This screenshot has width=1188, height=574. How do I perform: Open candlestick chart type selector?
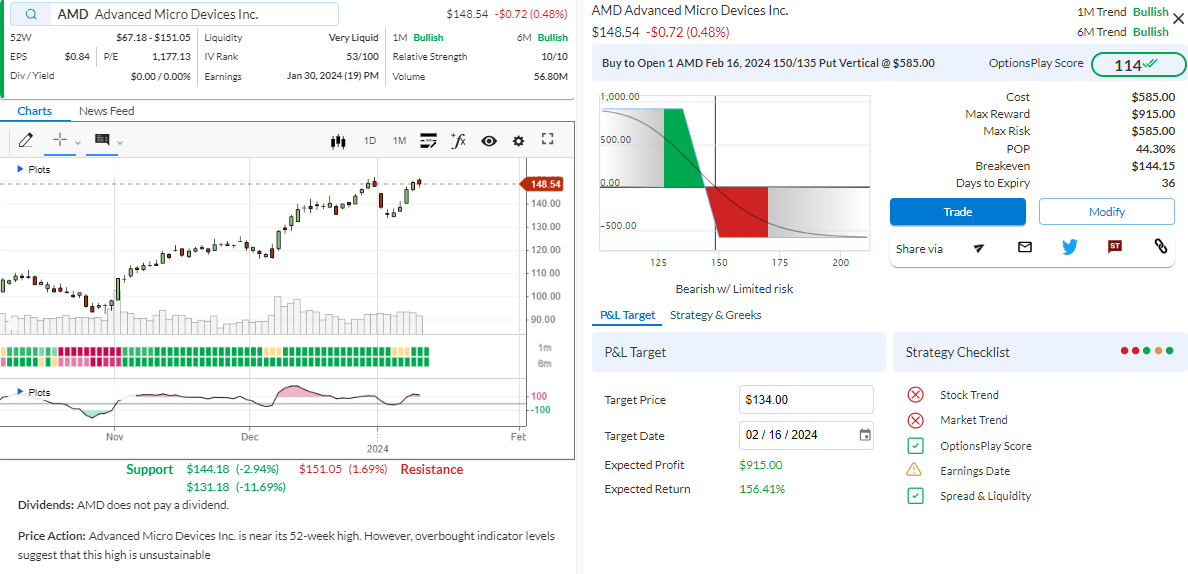pos(338,141)
